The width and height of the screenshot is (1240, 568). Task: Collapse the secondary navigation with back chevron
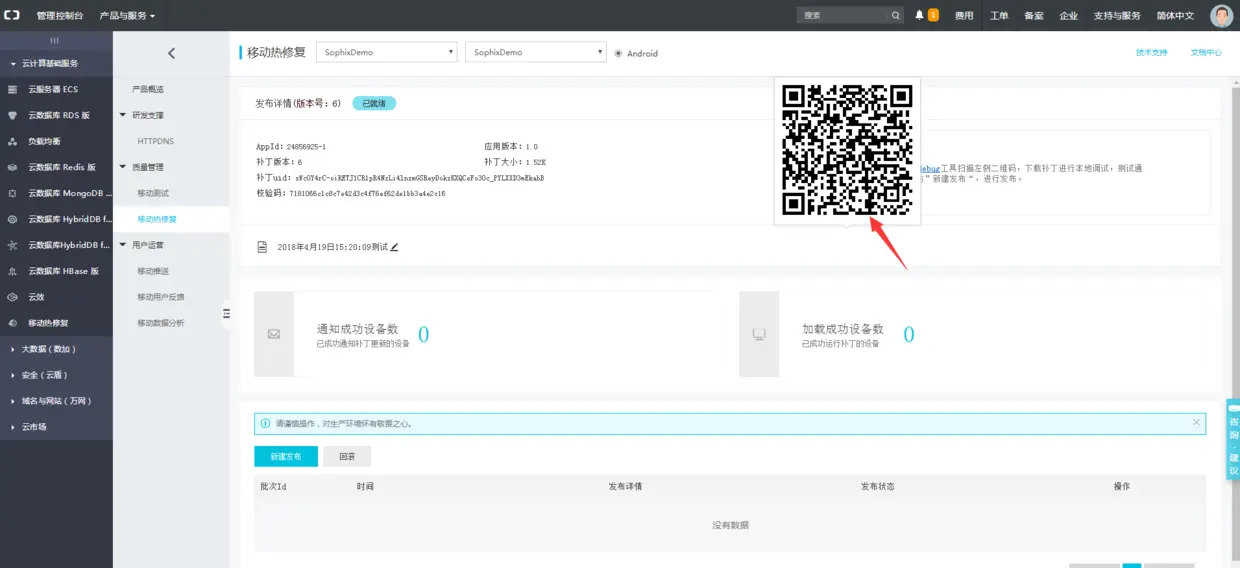[171, 53]
